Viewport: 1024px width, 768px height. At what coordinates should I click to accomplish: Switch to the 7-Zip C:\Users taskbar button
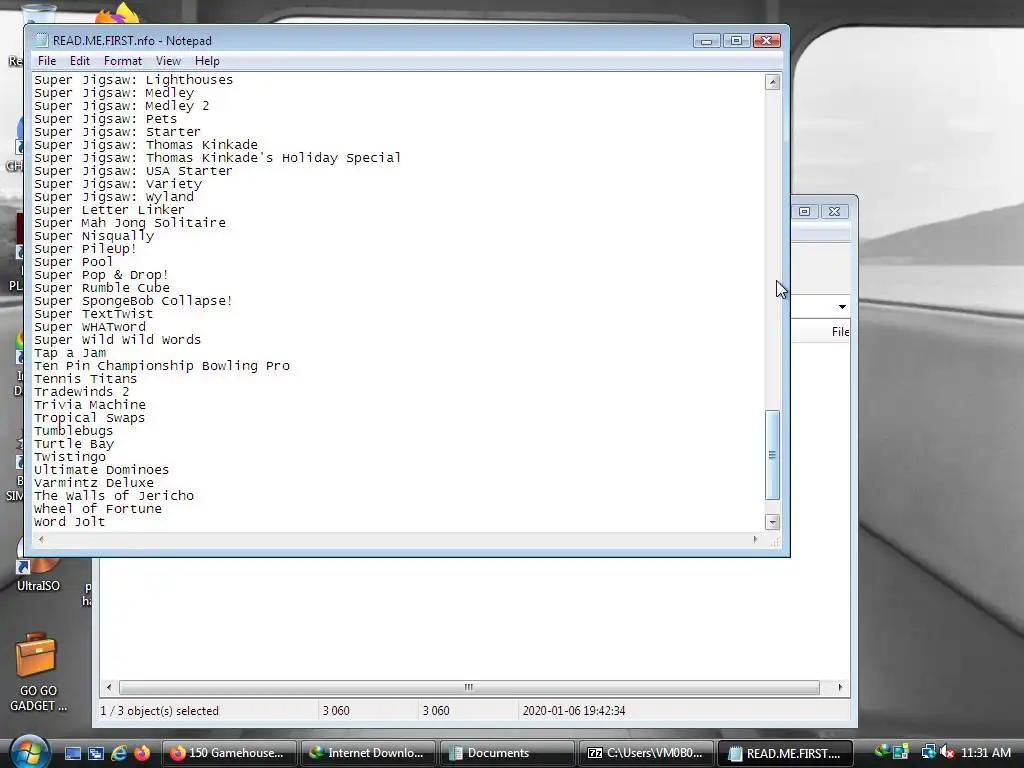point(646,753)
